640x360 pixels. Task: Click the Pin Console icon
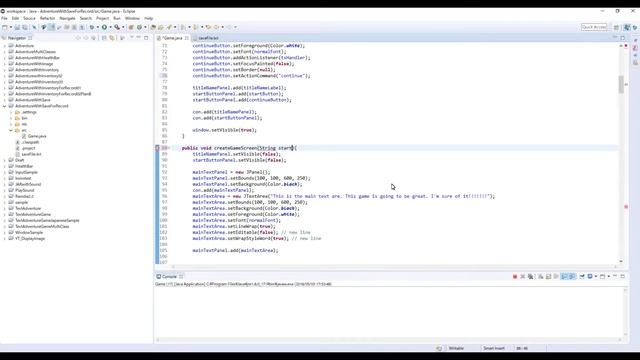point(582,276)
